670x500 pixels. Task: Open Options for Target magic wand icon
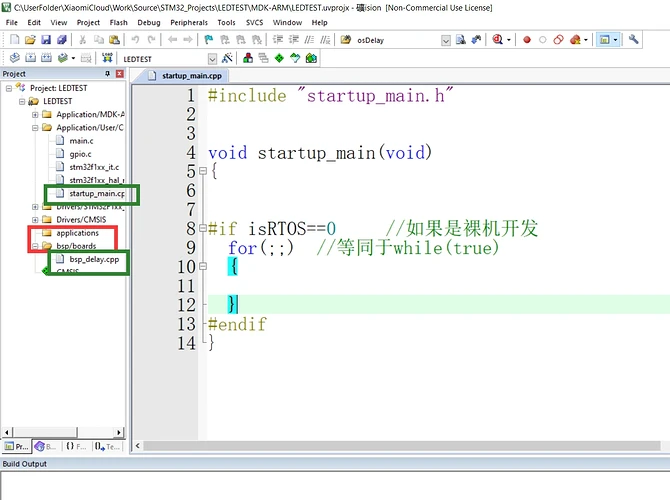coord(229,58)
